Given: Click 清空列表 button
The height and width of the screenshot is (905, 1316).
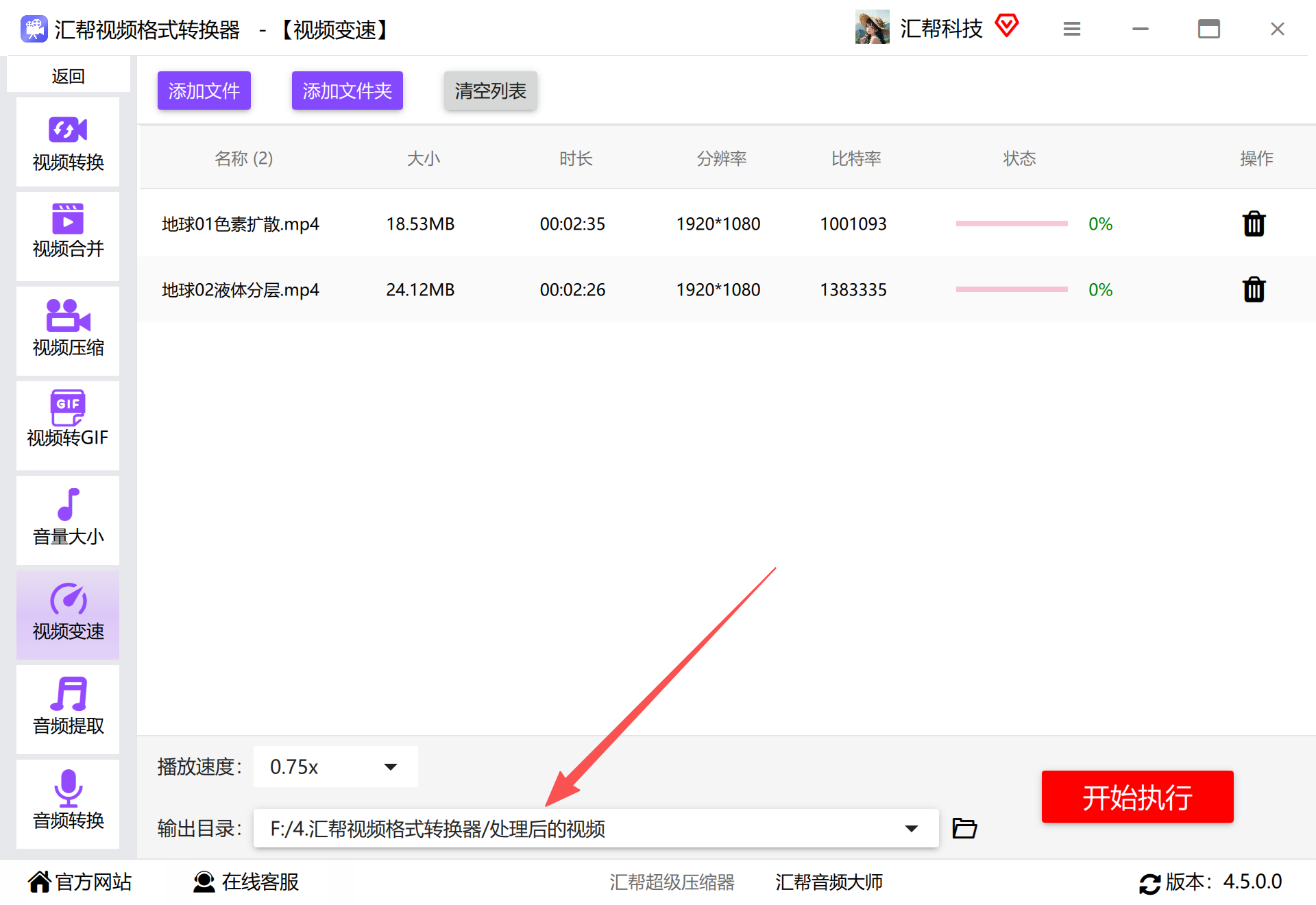Looking at the screenshot, I should [x=491, y=90].
